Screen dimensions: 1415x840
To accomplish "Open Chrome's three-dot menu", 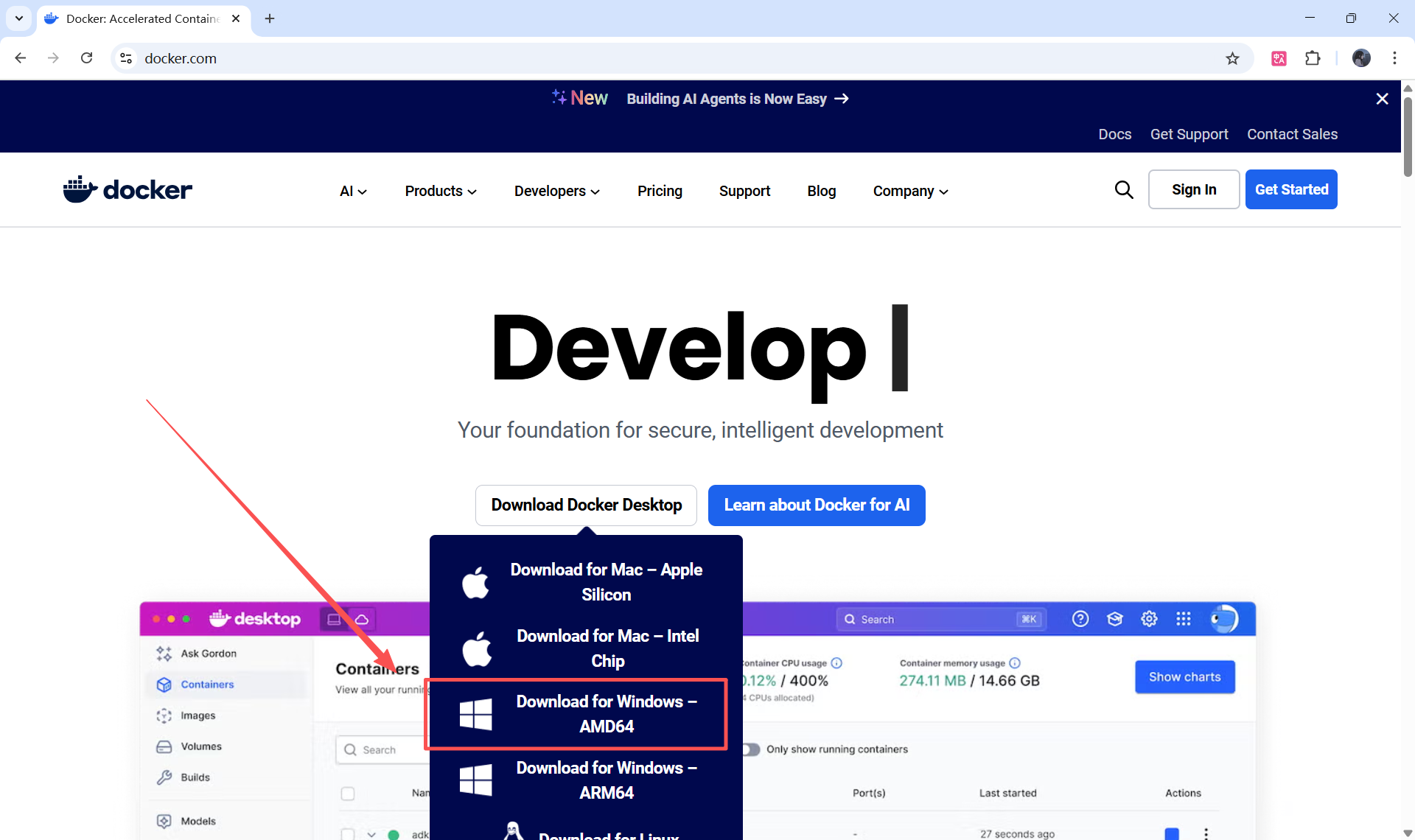I will point(1394,58).
